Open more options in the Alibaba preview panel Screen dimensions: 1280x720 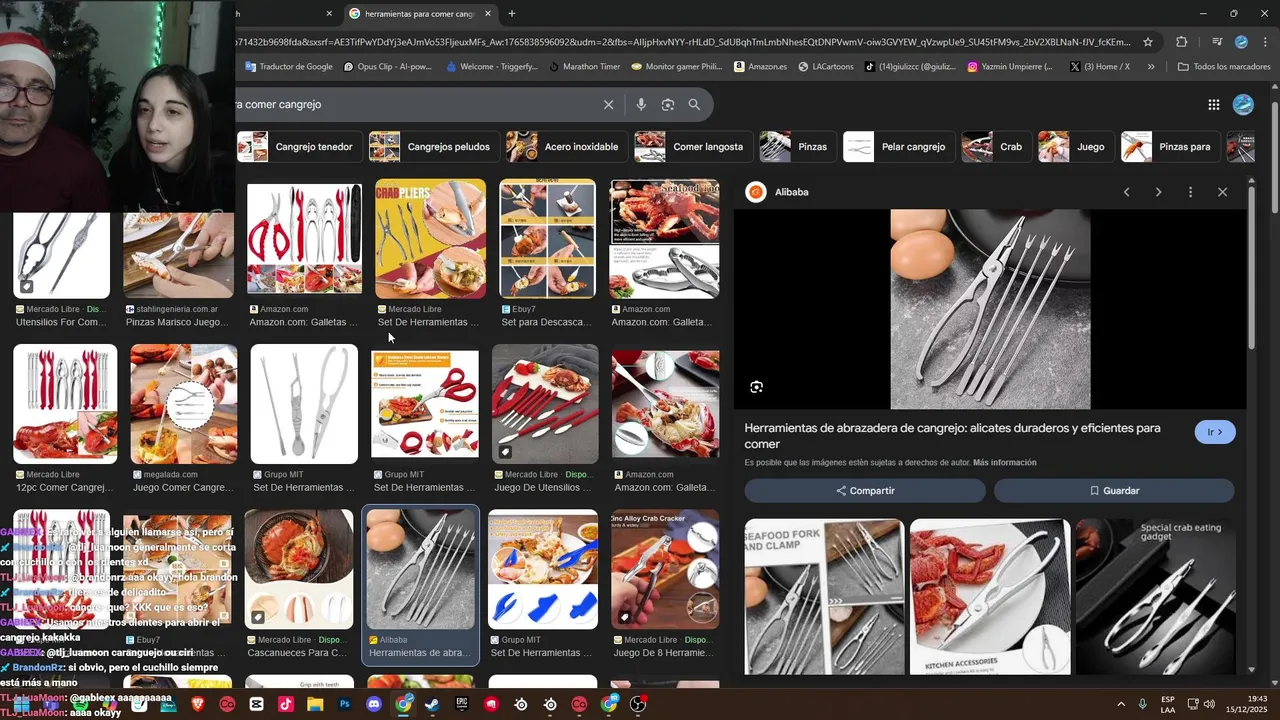point(1190,192)
